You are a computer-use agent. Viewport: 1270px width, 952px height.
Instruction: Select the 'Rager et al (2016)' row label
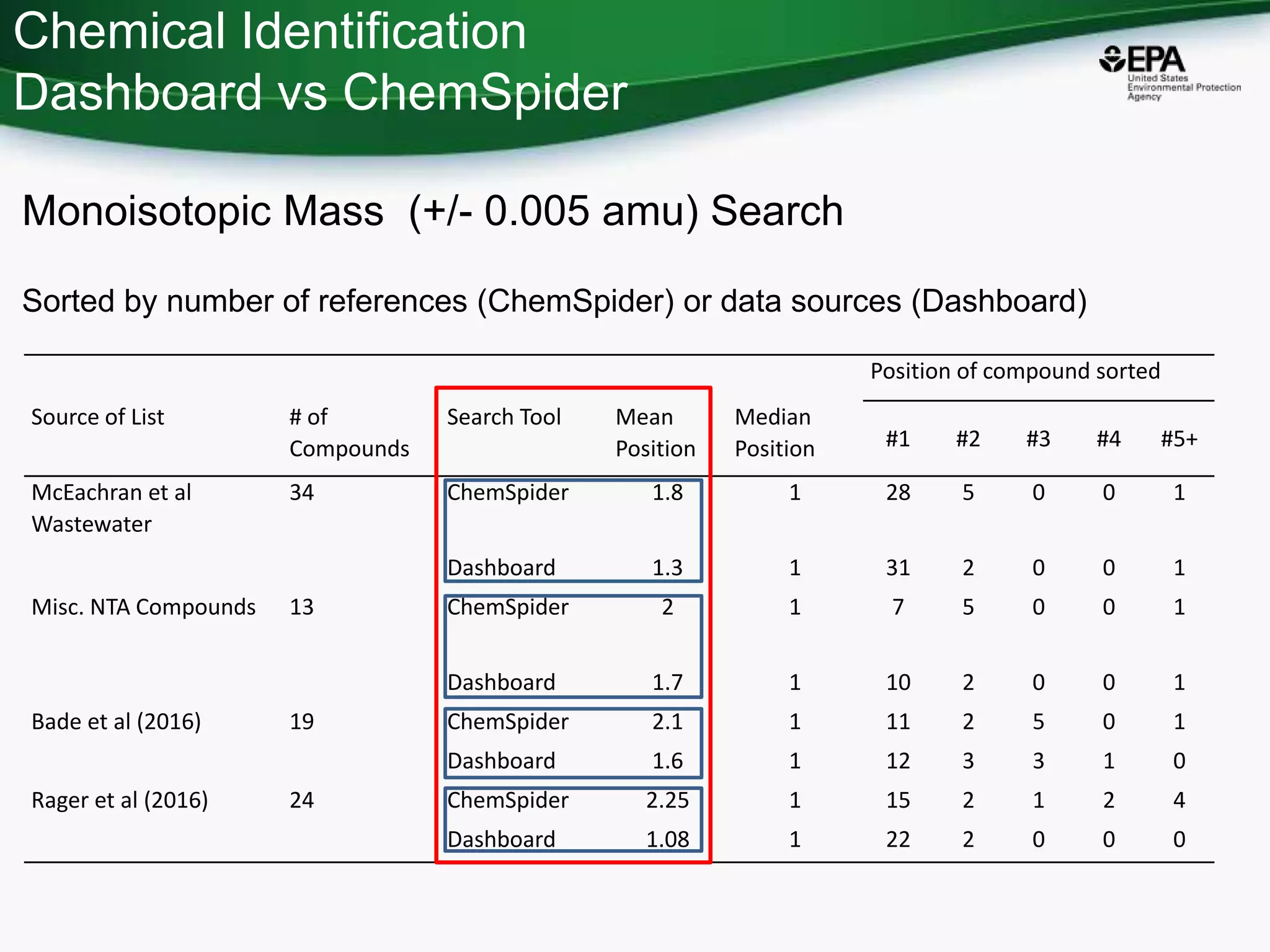120,801
